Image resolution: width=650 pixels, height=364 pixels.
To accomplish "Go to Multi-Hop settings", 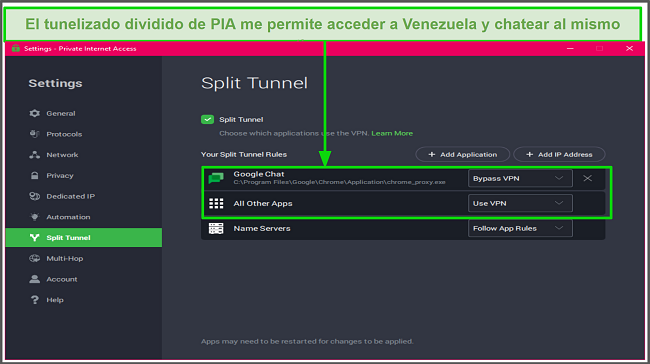I will [x=84, y=258].
